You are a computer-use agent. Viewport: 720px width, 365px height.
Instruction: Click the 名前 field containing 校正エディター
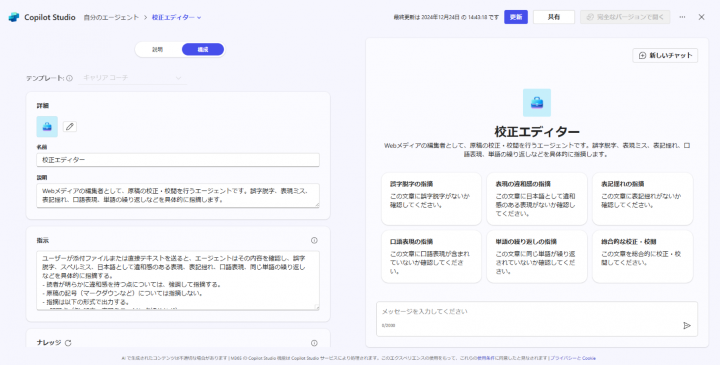(x=178, y=160)
